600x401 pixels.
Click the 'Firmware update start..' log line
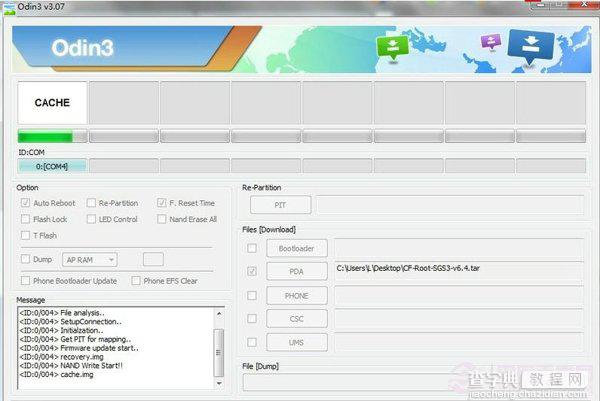79,348
